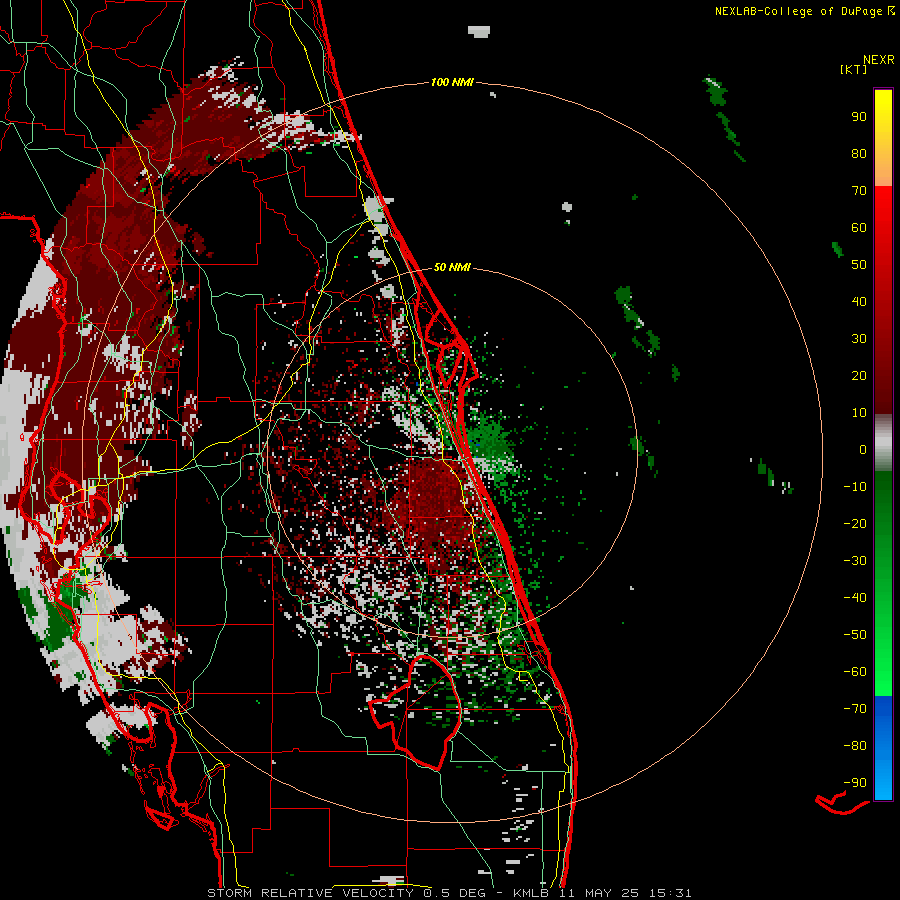
Task: Select the -60 knot scale label
Action: (855, 672)
